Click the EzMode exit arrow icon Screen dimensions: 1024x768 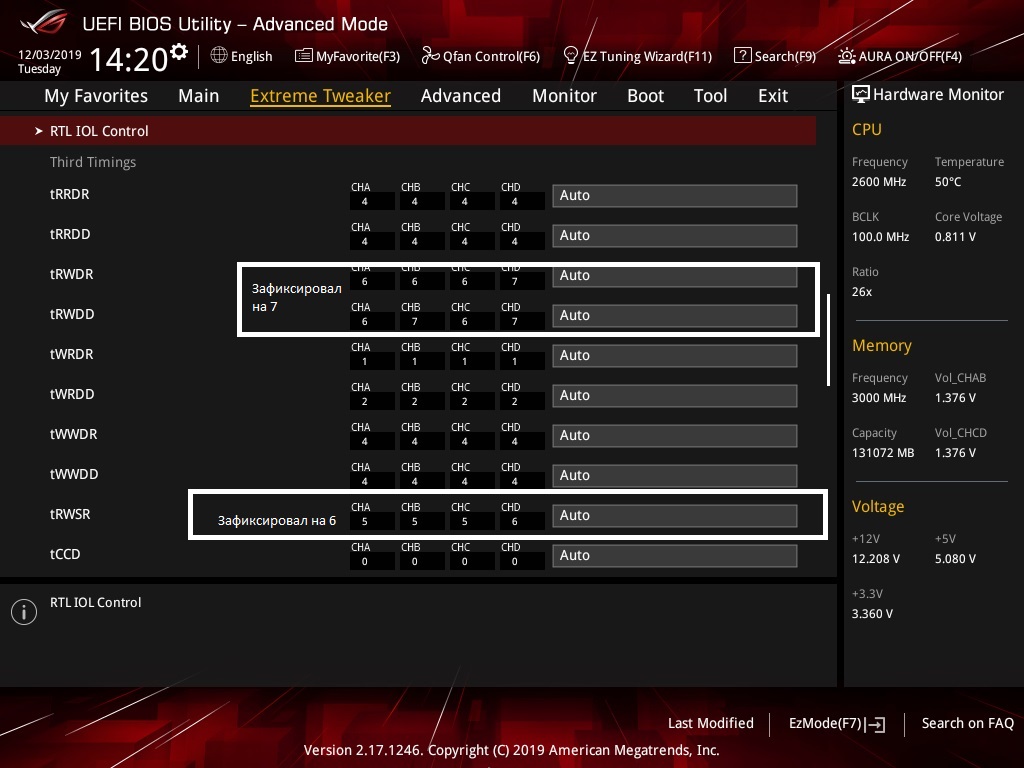876,724
